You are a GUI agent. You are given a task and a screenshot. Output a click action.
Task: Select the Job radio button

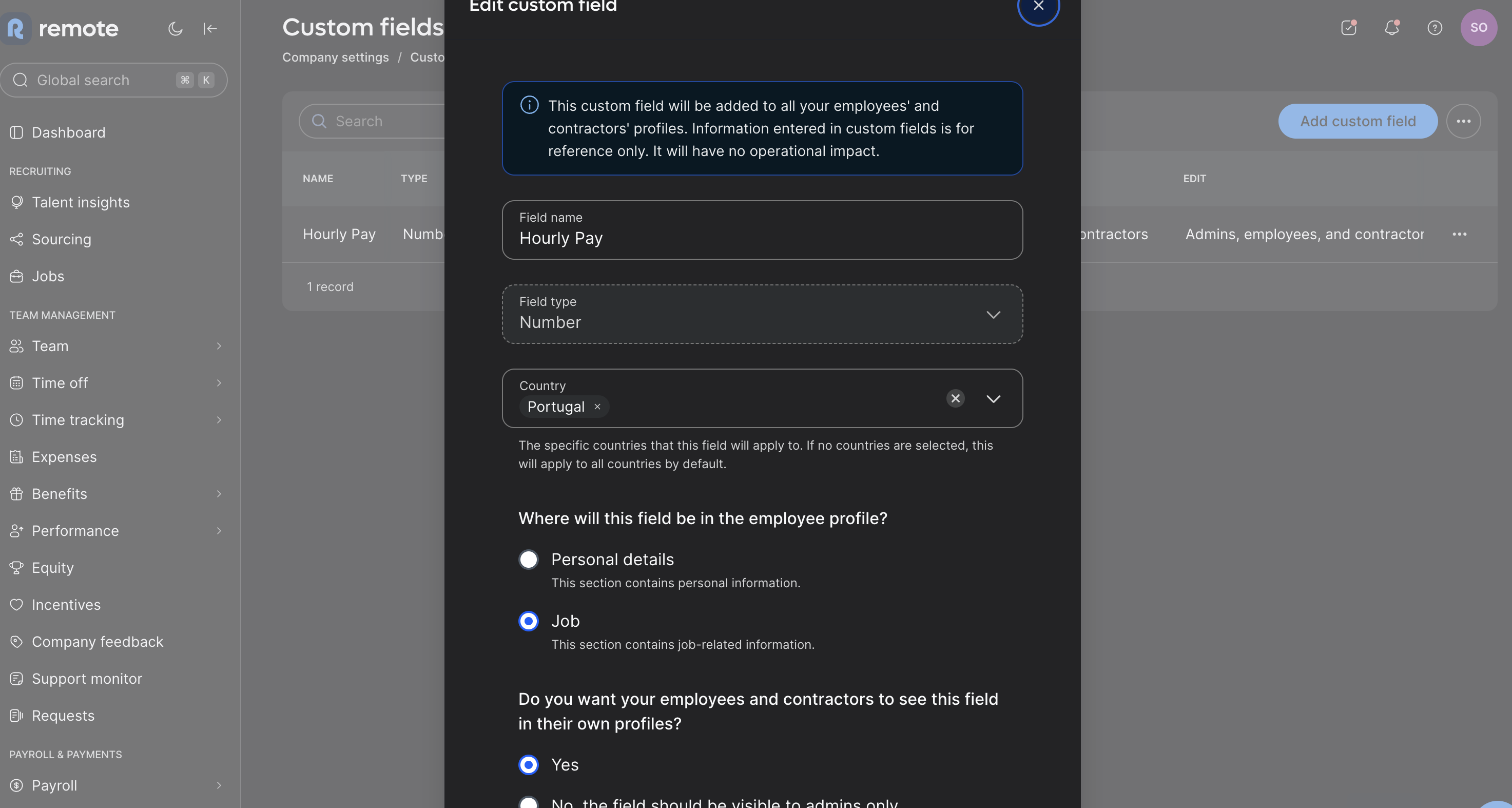pyautogui.click(x=528, y=621)
